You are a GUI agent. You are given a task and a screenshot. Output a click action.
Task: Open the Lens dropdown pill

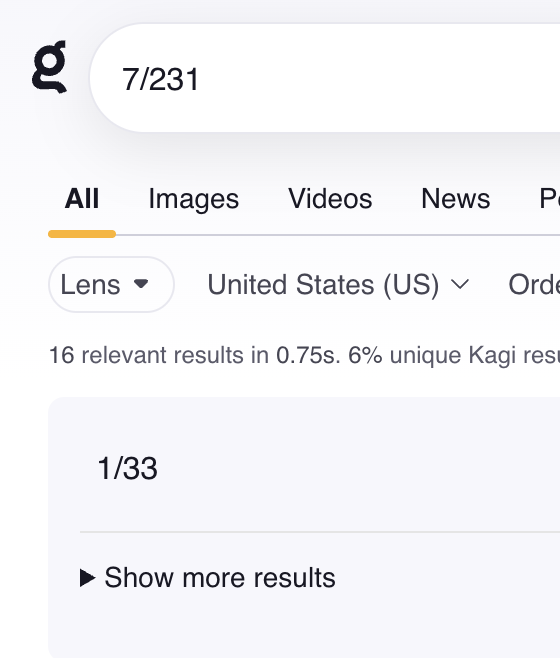pos(111,285)
